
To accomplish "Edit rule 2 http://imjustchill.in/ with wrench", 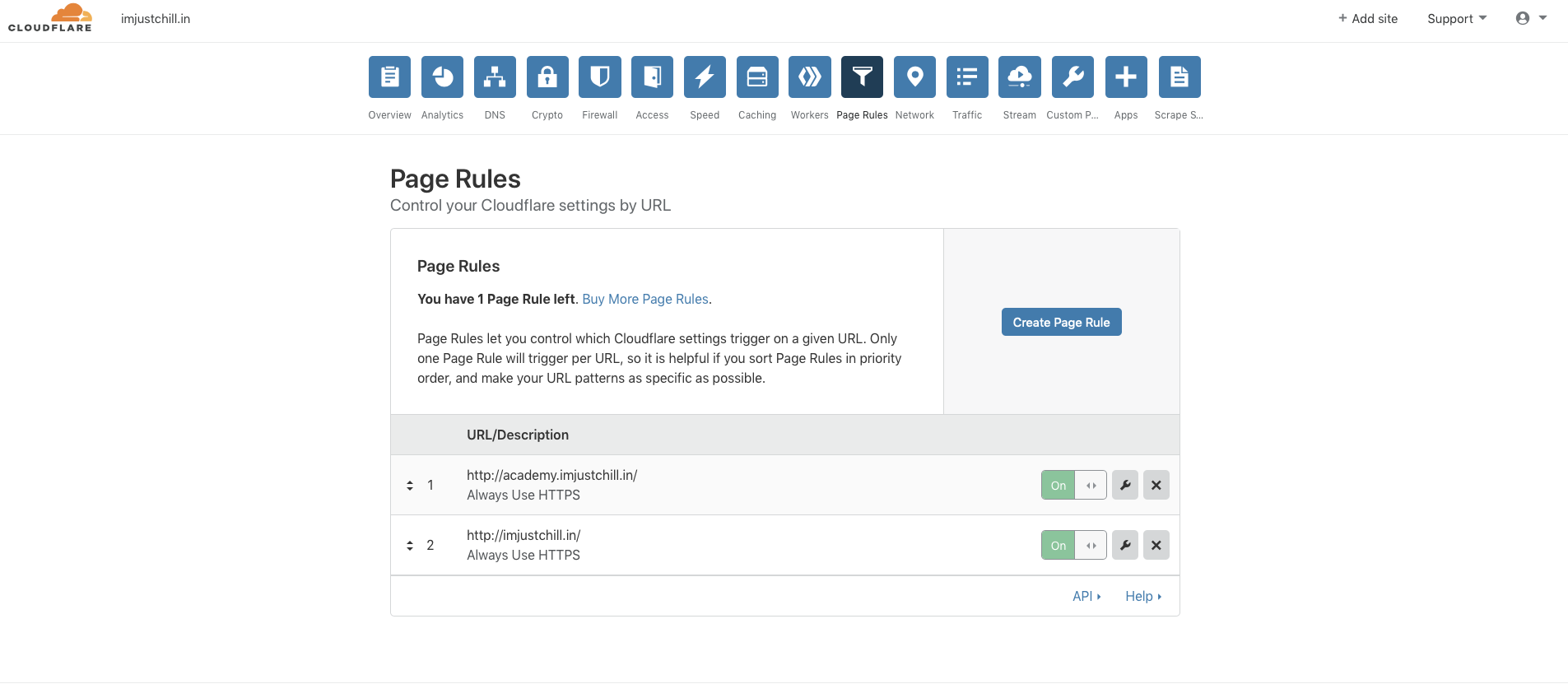I will (1125, 545).
